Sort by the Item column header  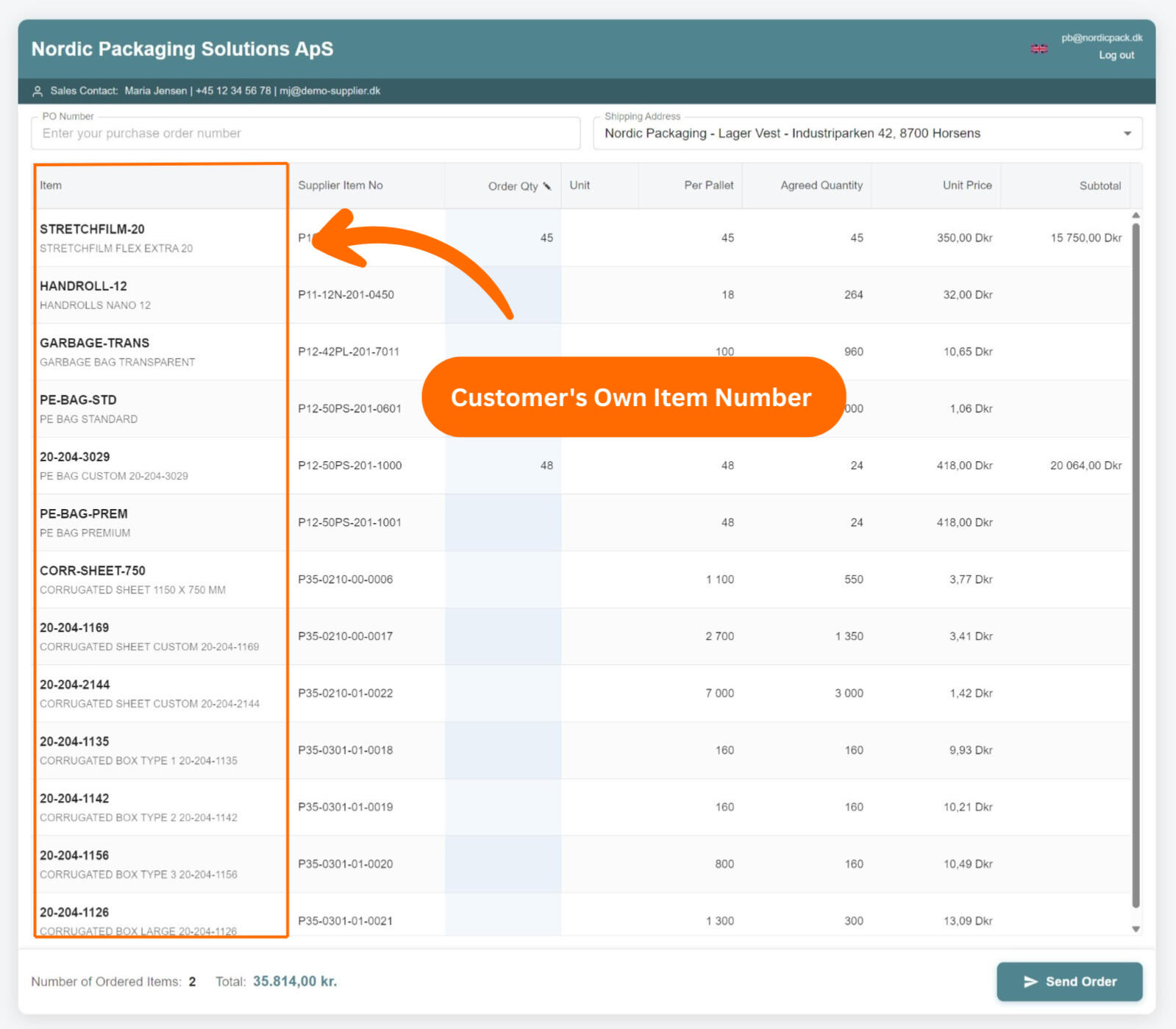click(51, 185)
